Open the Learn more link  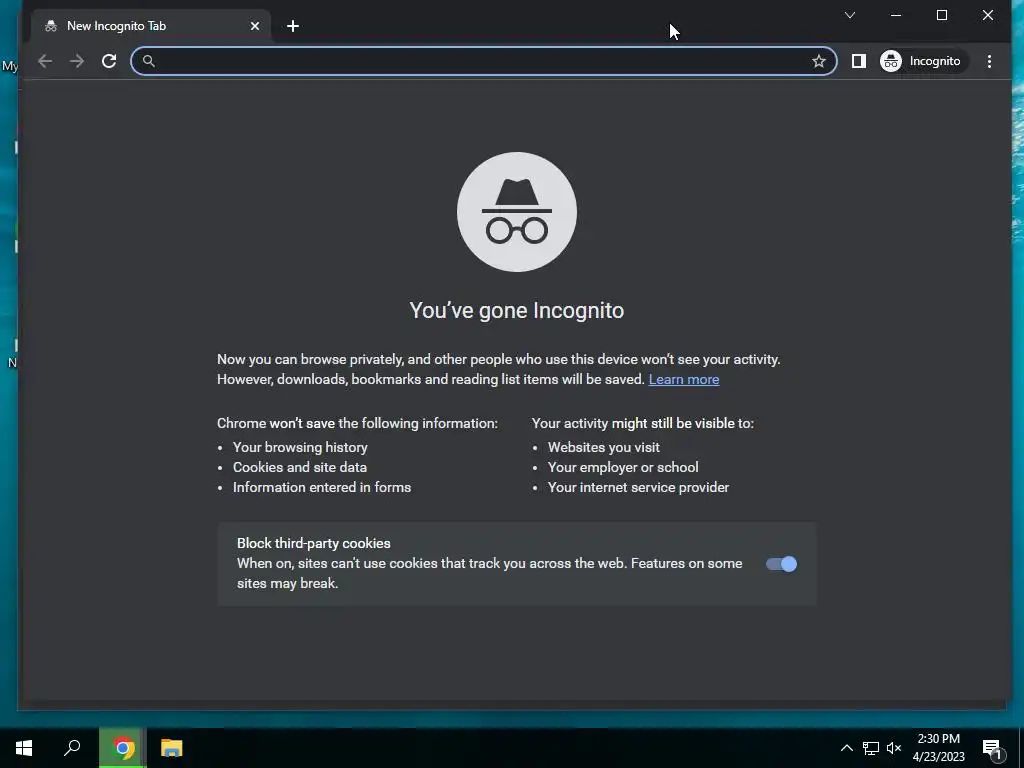click(x=684, y=379)
